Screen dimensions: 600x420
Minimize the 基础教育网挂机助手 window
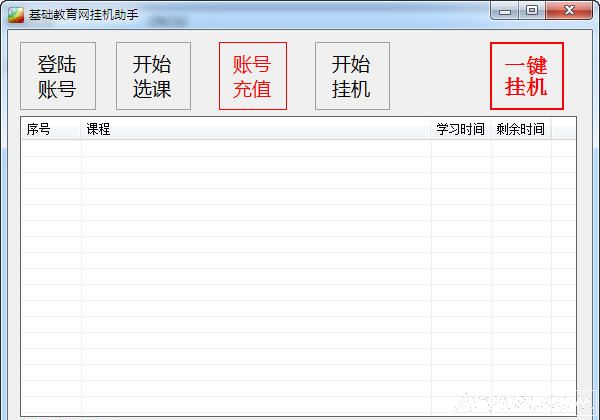point(505,10)
